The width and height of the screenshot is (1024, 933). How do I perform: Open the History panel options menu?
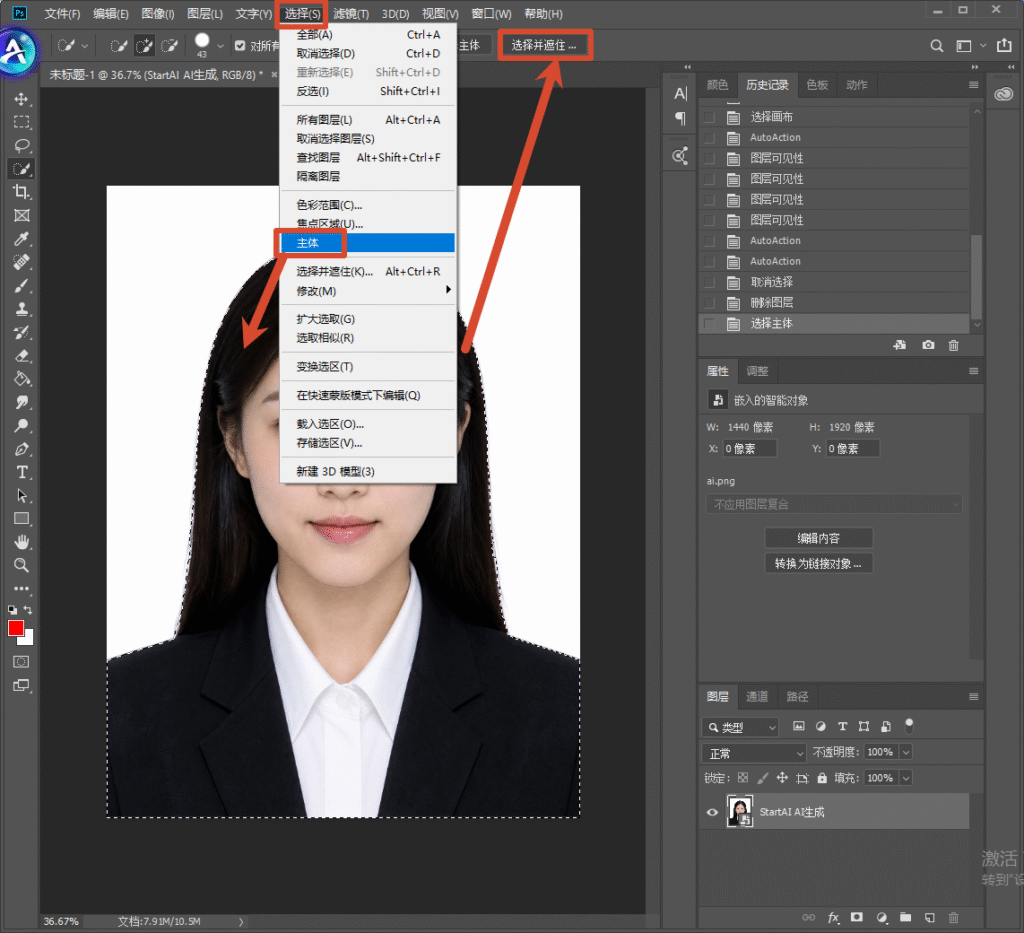point(973,85)
